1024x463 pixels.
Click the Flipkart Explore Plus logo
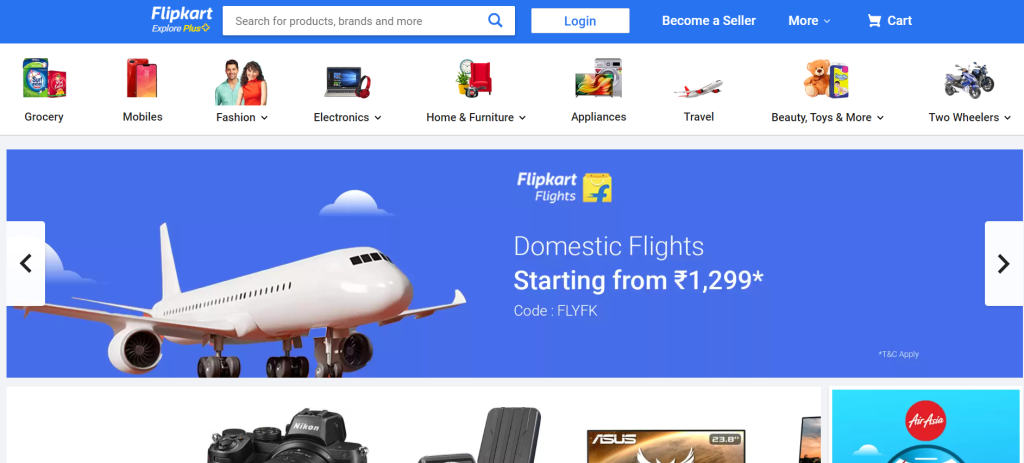(182, 20)
